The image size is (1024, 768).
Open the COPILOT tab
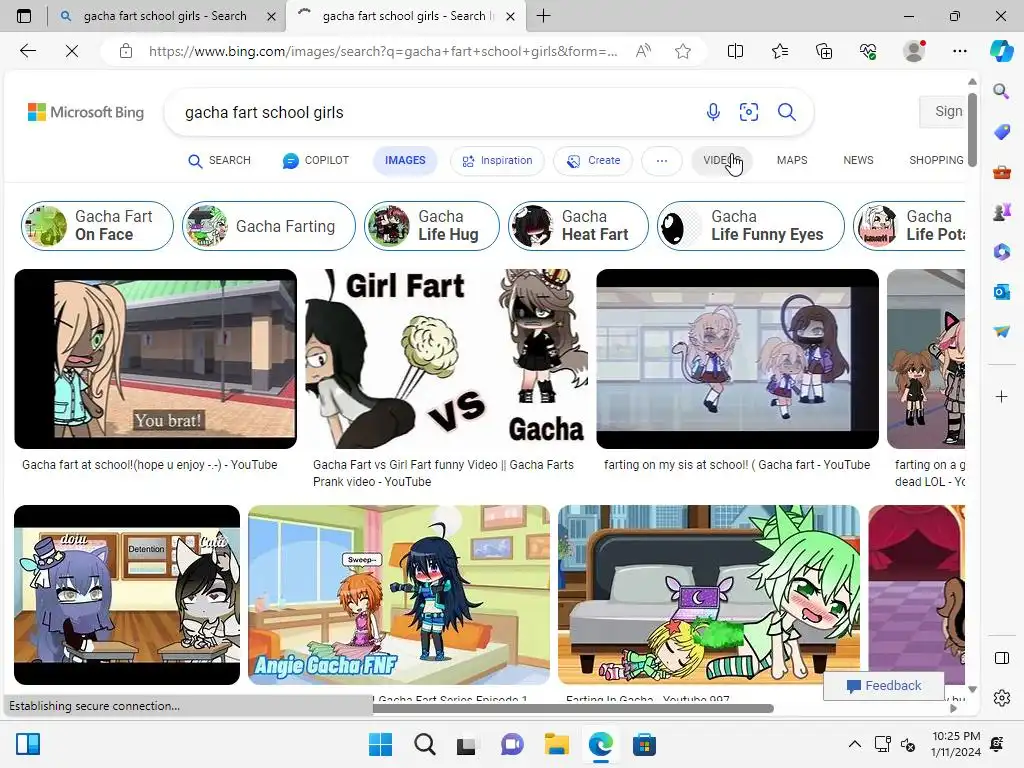[x=316, y=161]
